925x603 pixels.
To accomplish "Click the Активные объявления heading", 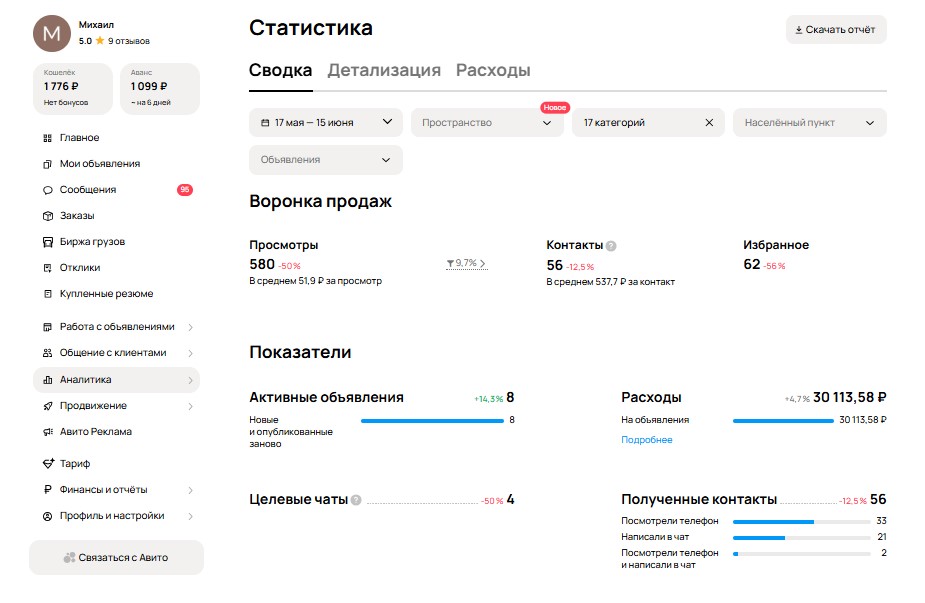I will [x=326, y=398].
